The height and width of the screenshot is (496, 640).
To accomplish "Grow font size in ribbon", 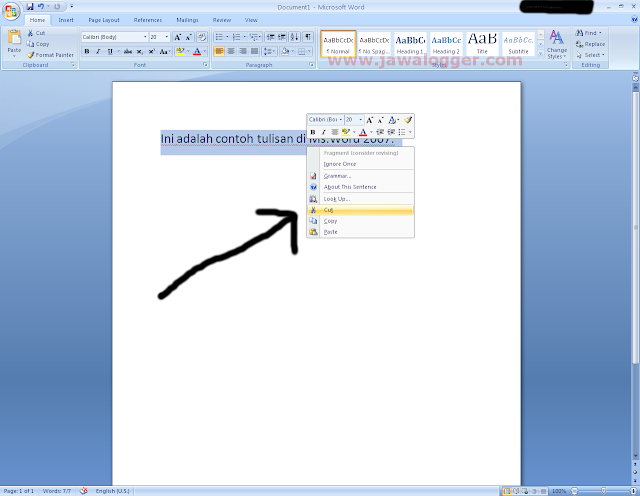I will pos(177,37).
